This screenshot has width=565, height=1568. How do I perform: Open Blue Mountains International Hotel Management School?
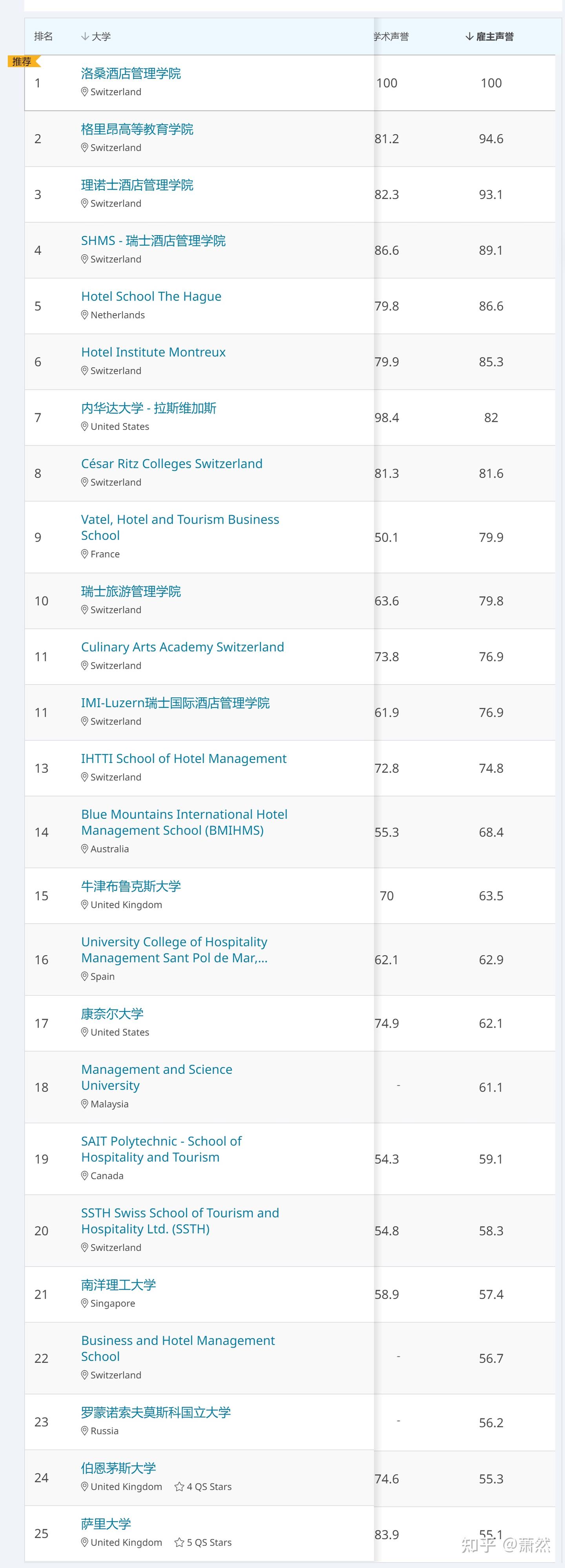tap(184, 822)
